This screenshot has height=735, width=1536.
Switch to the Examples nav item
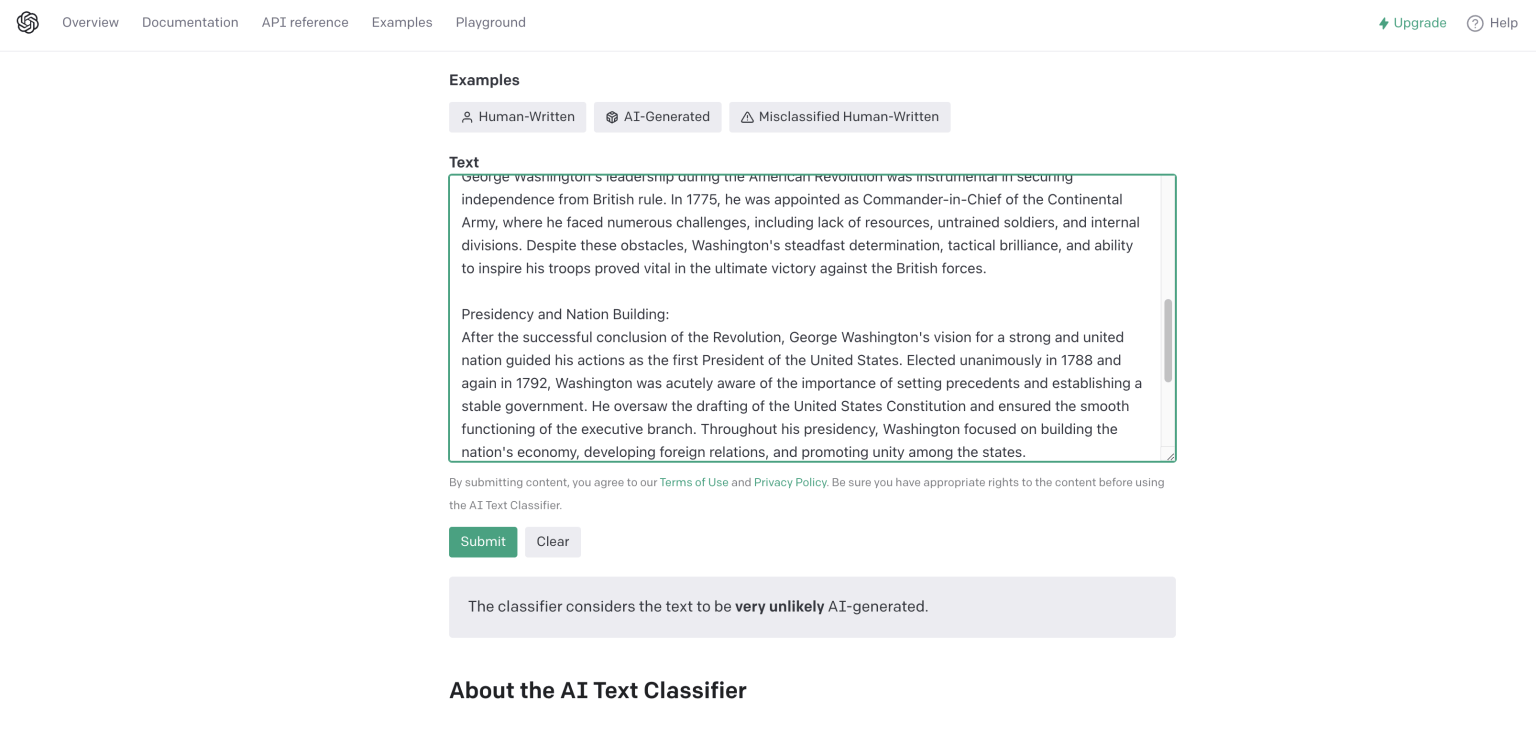[402, 22]
